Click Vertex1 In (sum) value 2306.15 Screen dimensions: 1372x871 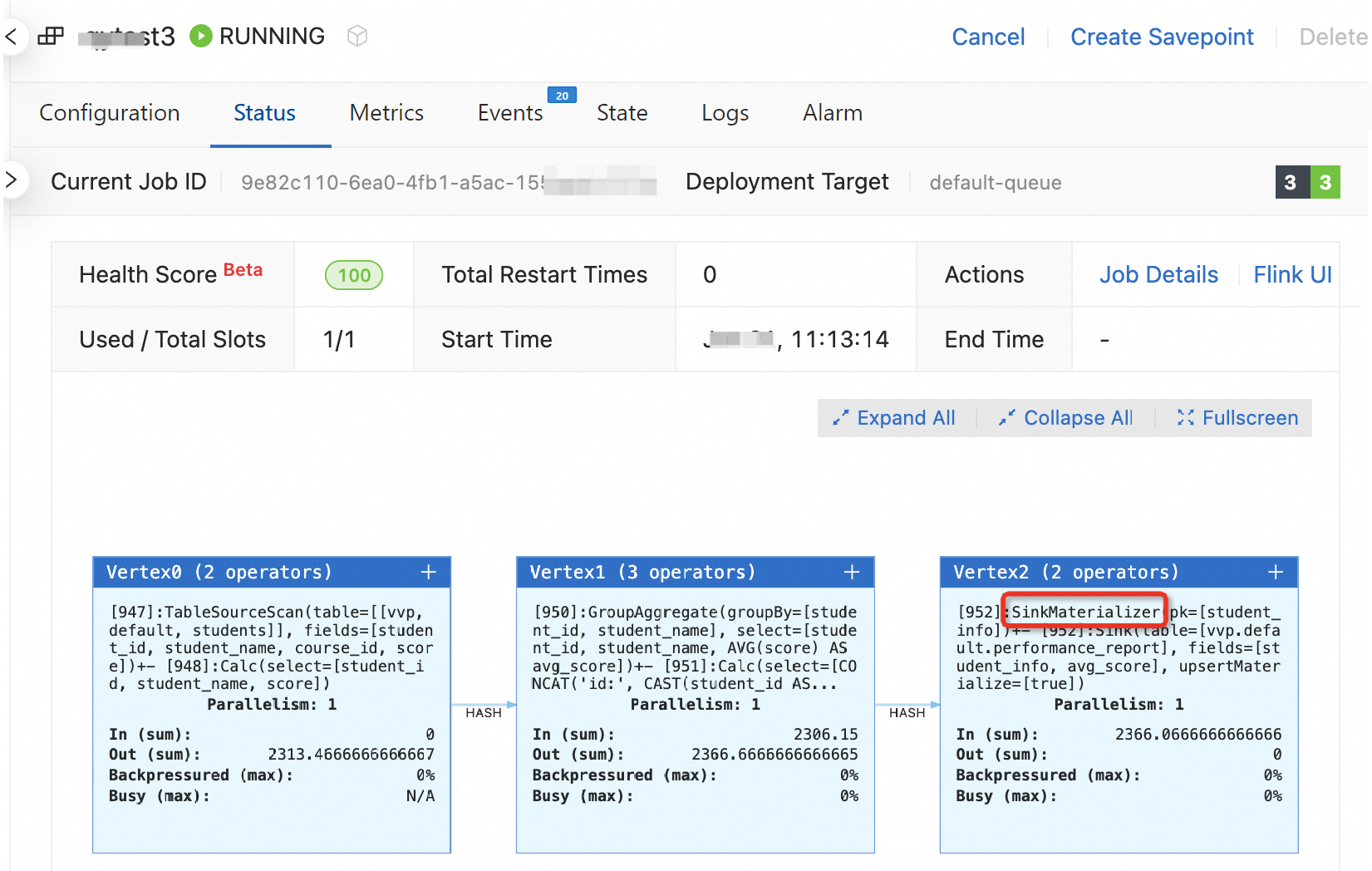(x=825, y=735)
